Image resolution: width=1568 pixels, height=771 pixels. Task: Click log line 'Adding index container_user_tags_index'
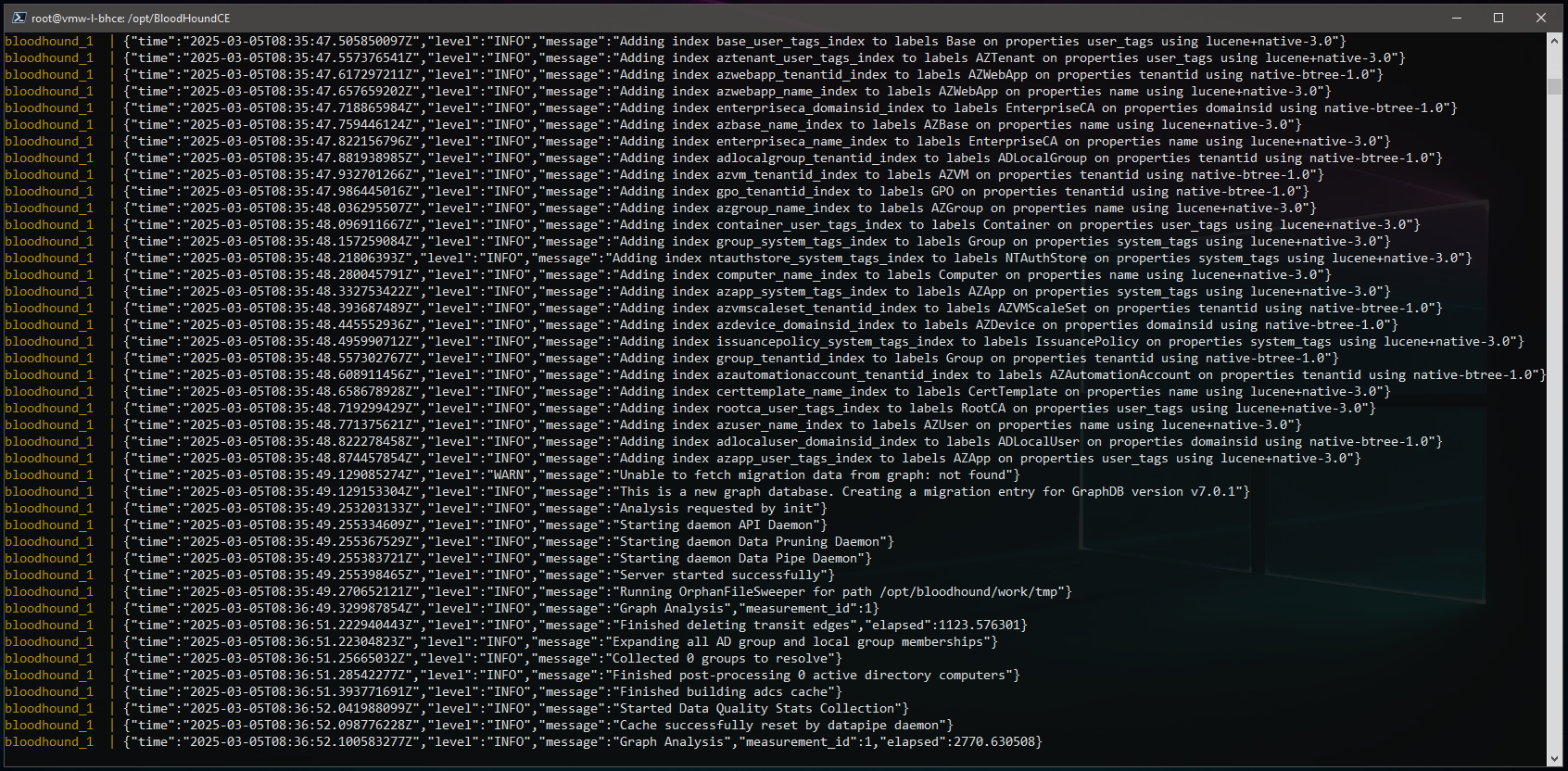pos(713,225)
